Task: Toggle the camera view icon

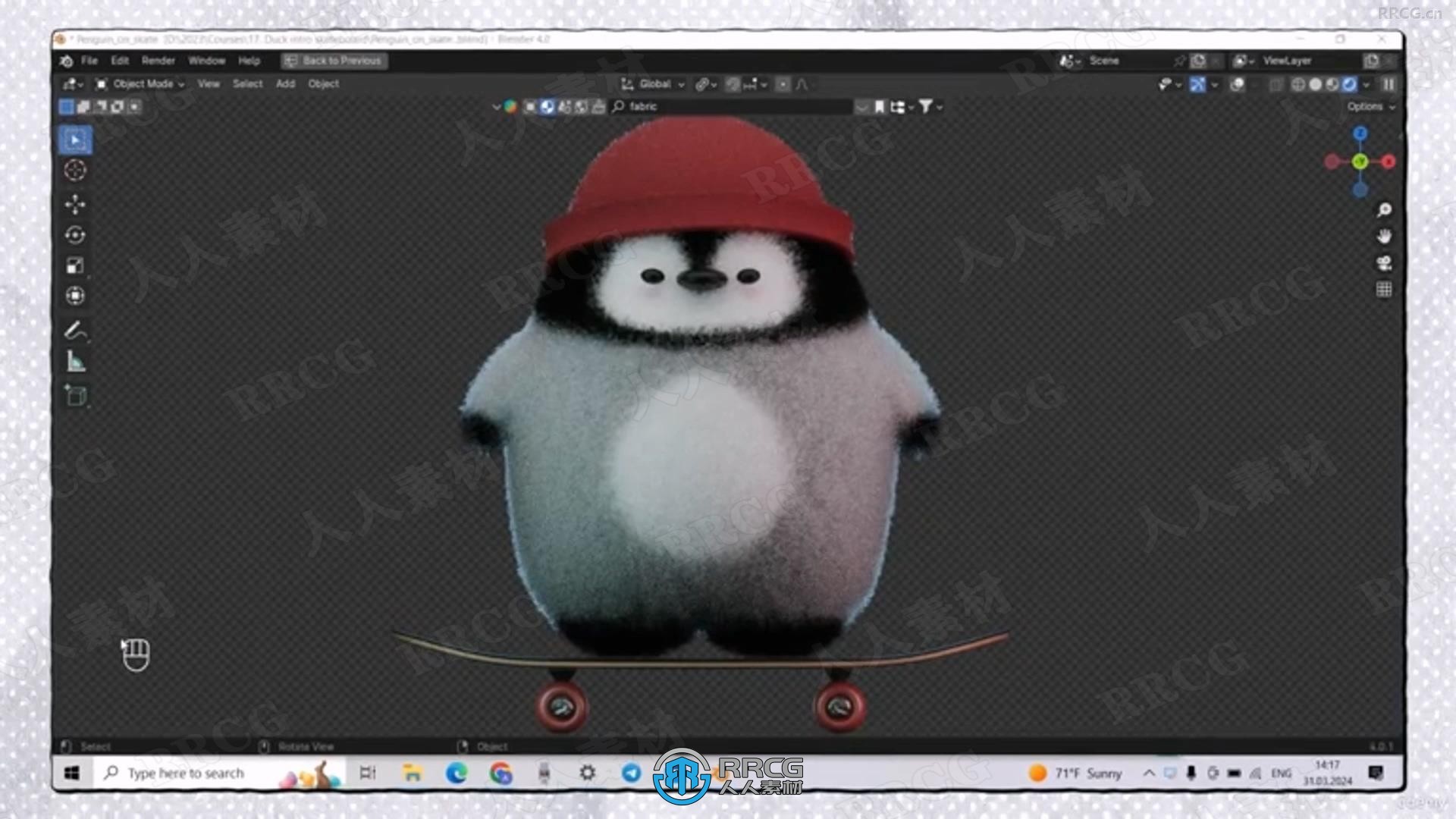Action: (x=1384, y=263)
